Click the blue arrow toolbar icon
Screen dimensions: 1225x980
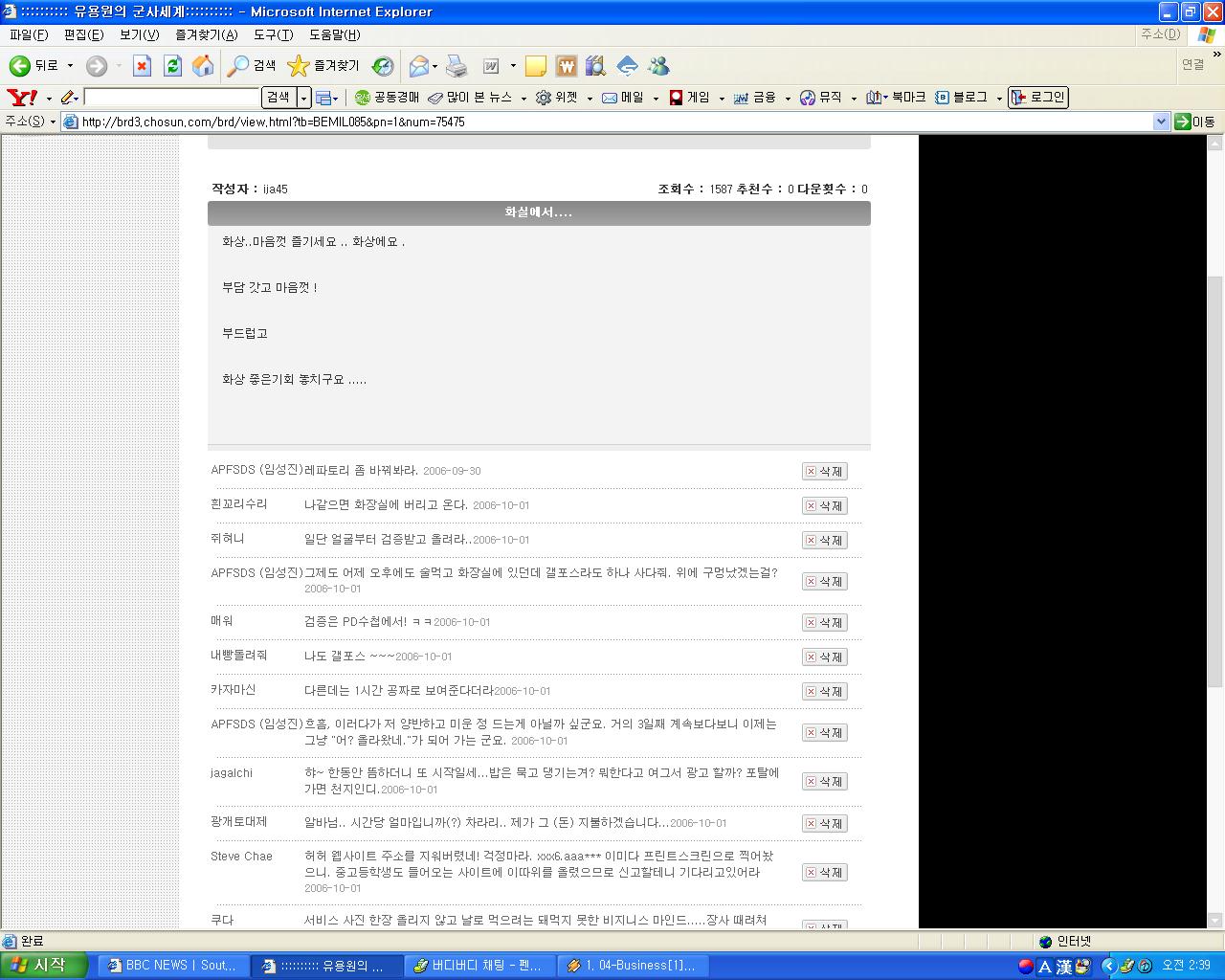pos(627,66)
